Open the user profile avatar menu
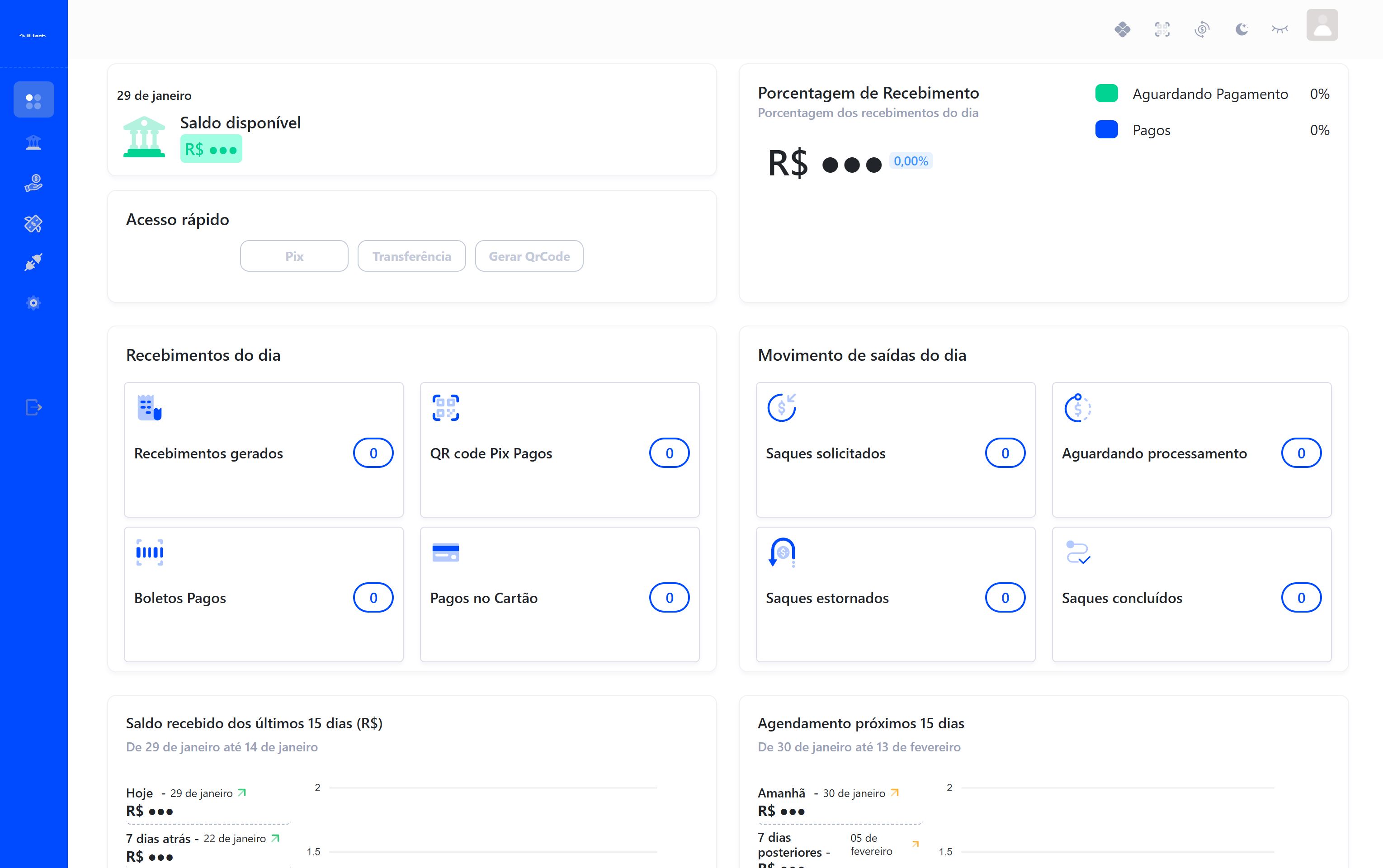This screenshot has width=1383, height=868. click(1322, 25)
